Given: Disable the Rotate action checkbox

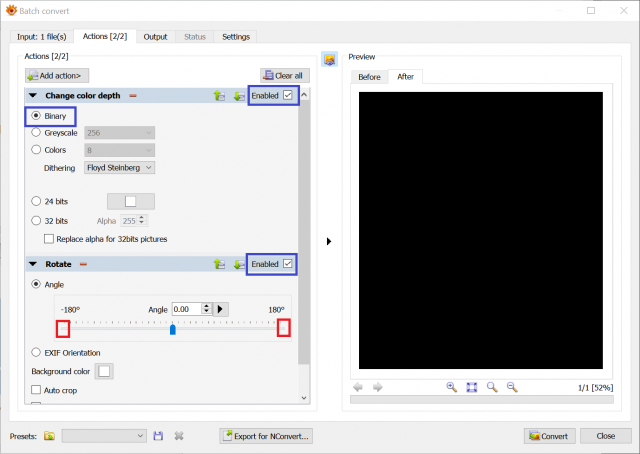Looking at the screenshot, I should pos(287,264).
